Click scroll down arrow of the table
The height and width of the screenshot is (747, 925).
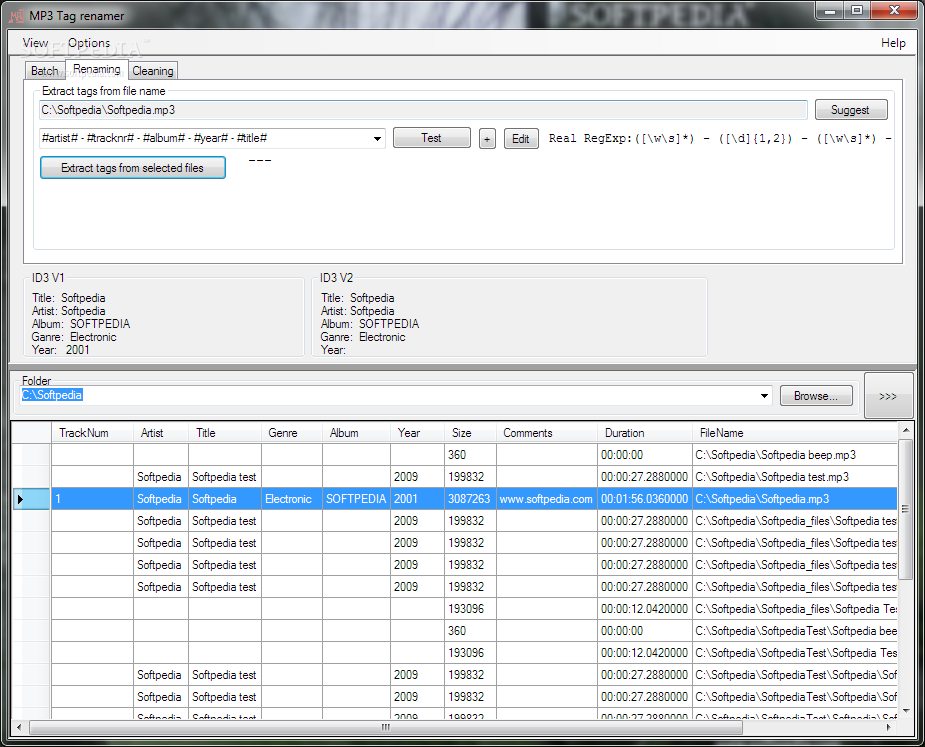pos(906,711)
